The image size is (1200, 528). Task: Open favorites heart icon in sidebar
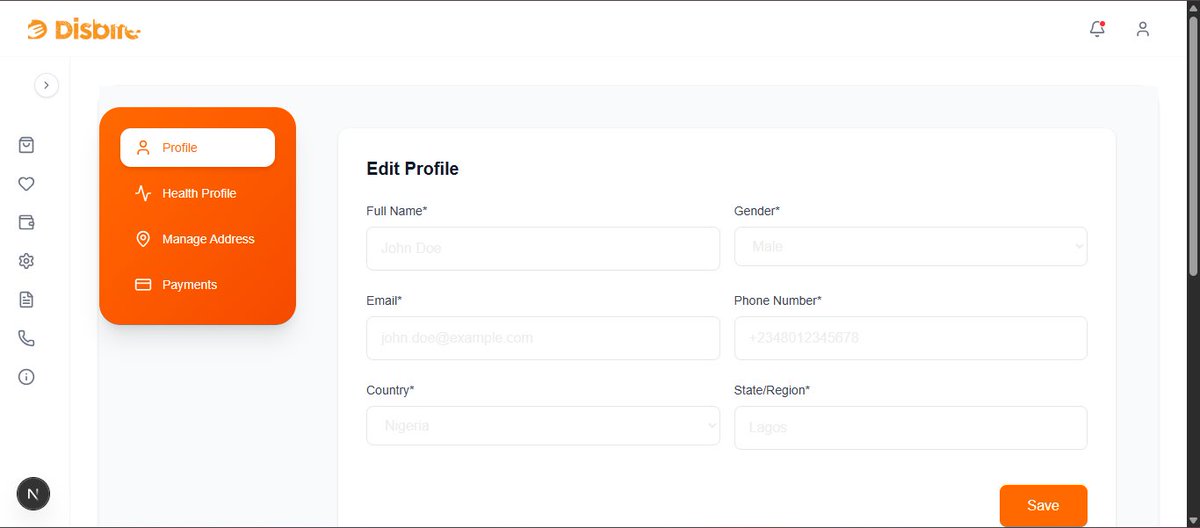[27, 184]
